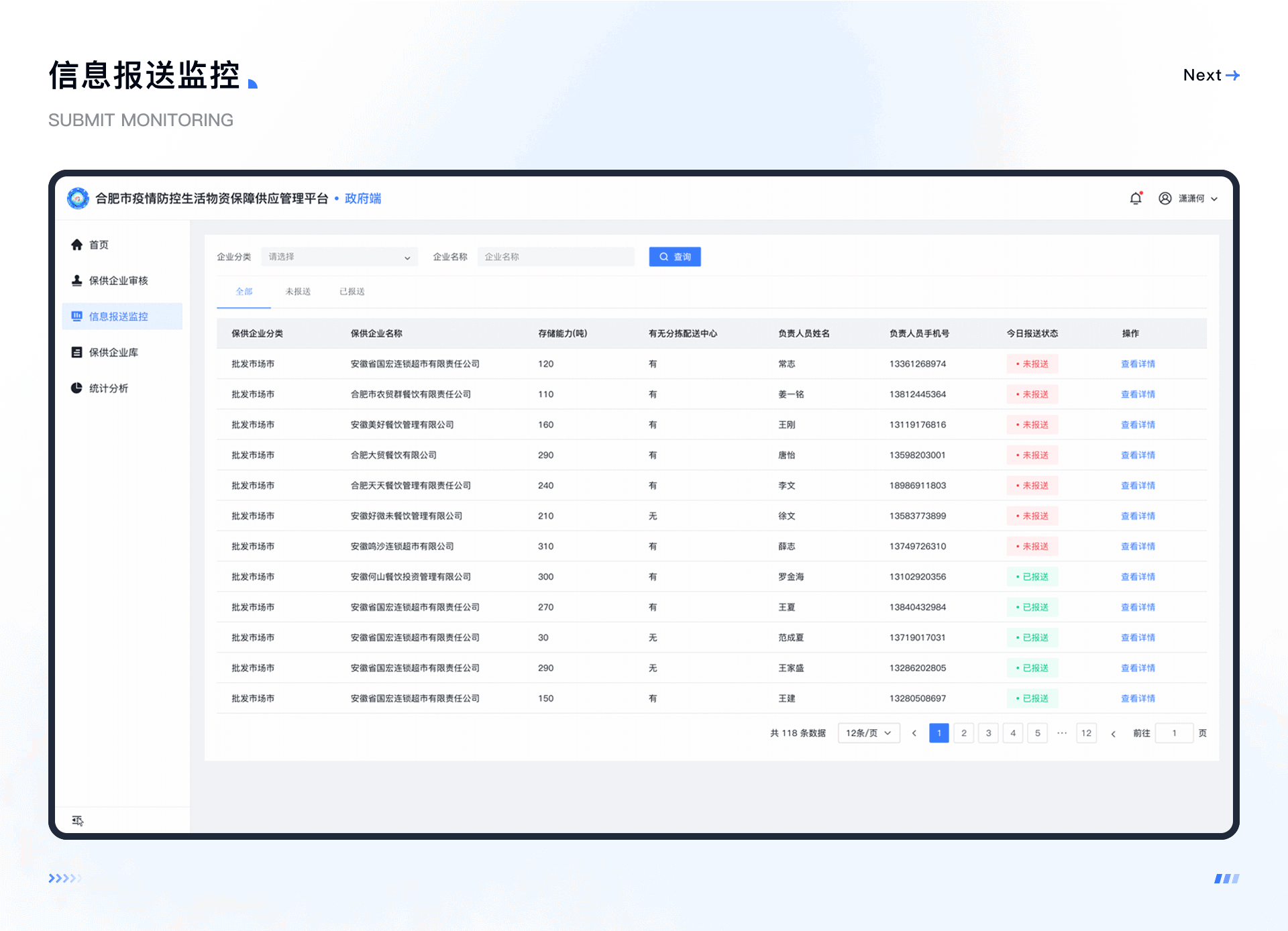Click the platform logo icon

click(x=78, y=198)
